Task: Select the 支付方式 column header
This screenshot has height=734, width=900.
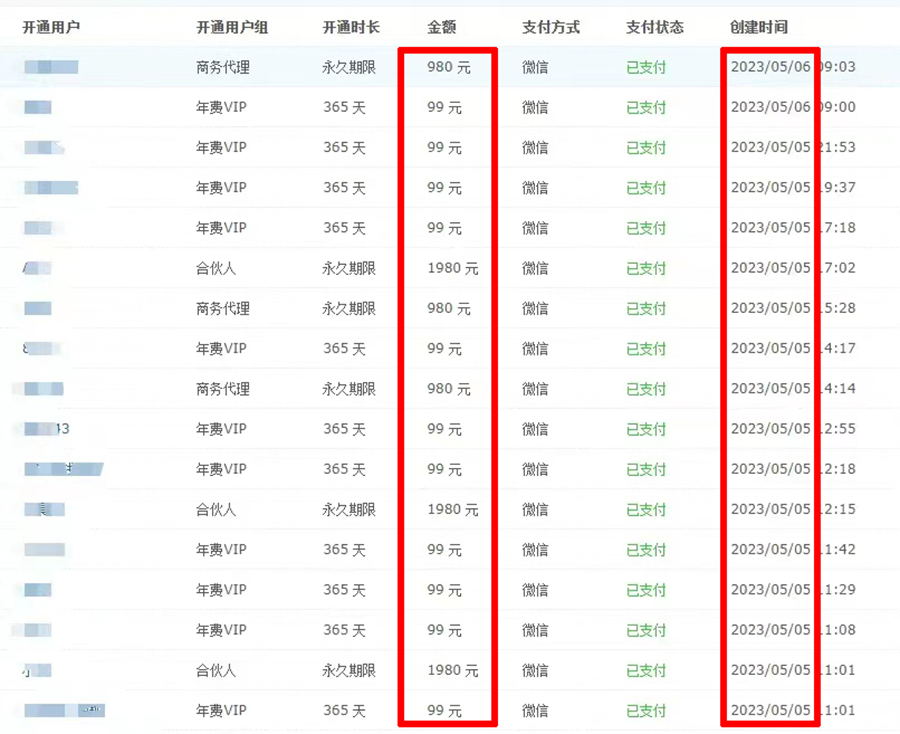Action: 550,27
